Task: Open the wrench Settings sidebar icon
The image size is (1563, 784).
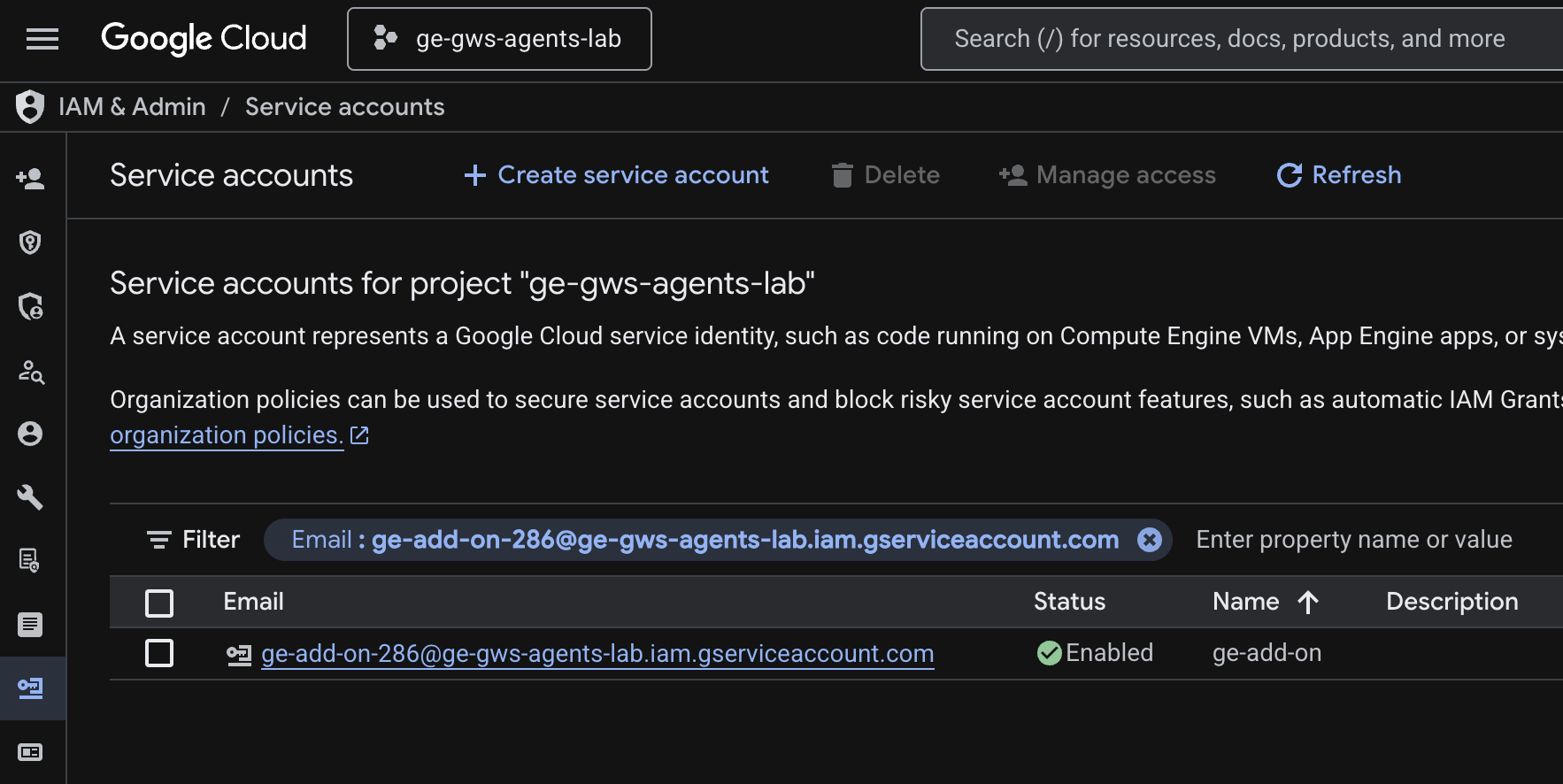Action: [30, 497]
